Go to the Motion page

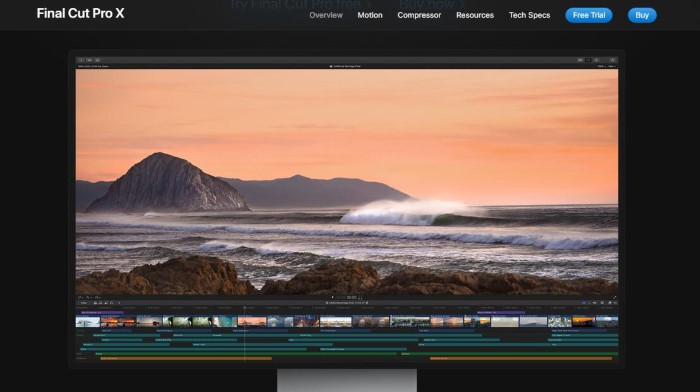click(x=370, y=15)
